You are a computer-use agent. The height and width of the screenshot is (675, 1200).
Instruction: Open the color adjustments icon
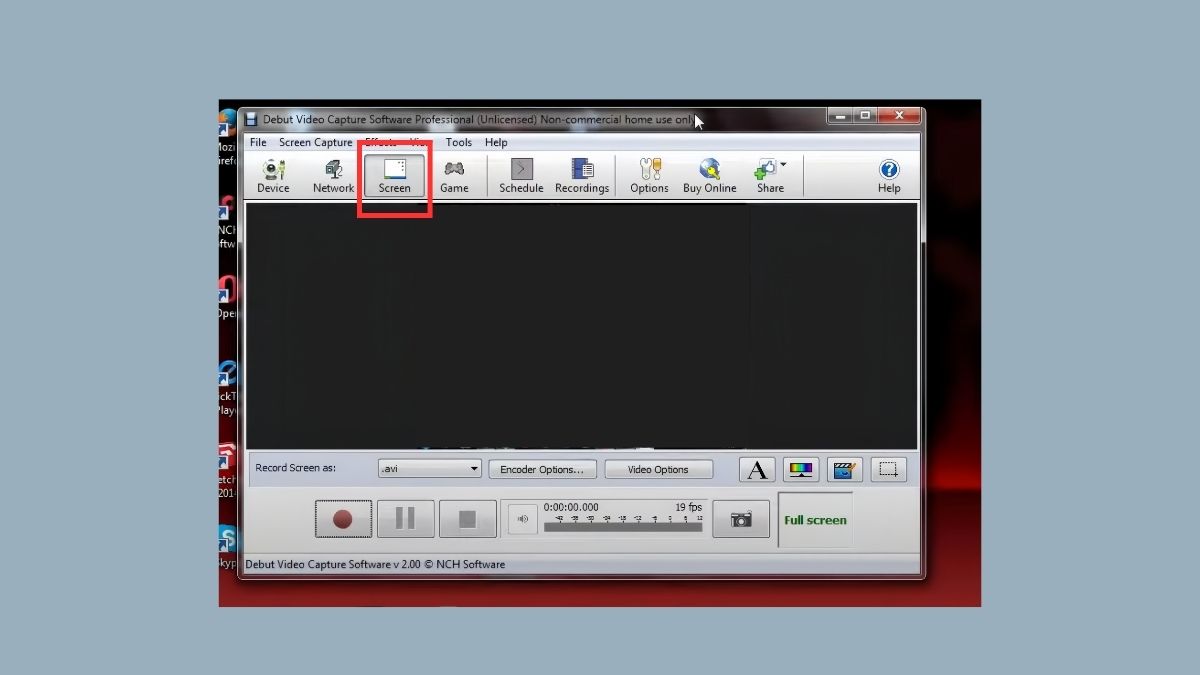pyautogui.click(x=800, y=469)
